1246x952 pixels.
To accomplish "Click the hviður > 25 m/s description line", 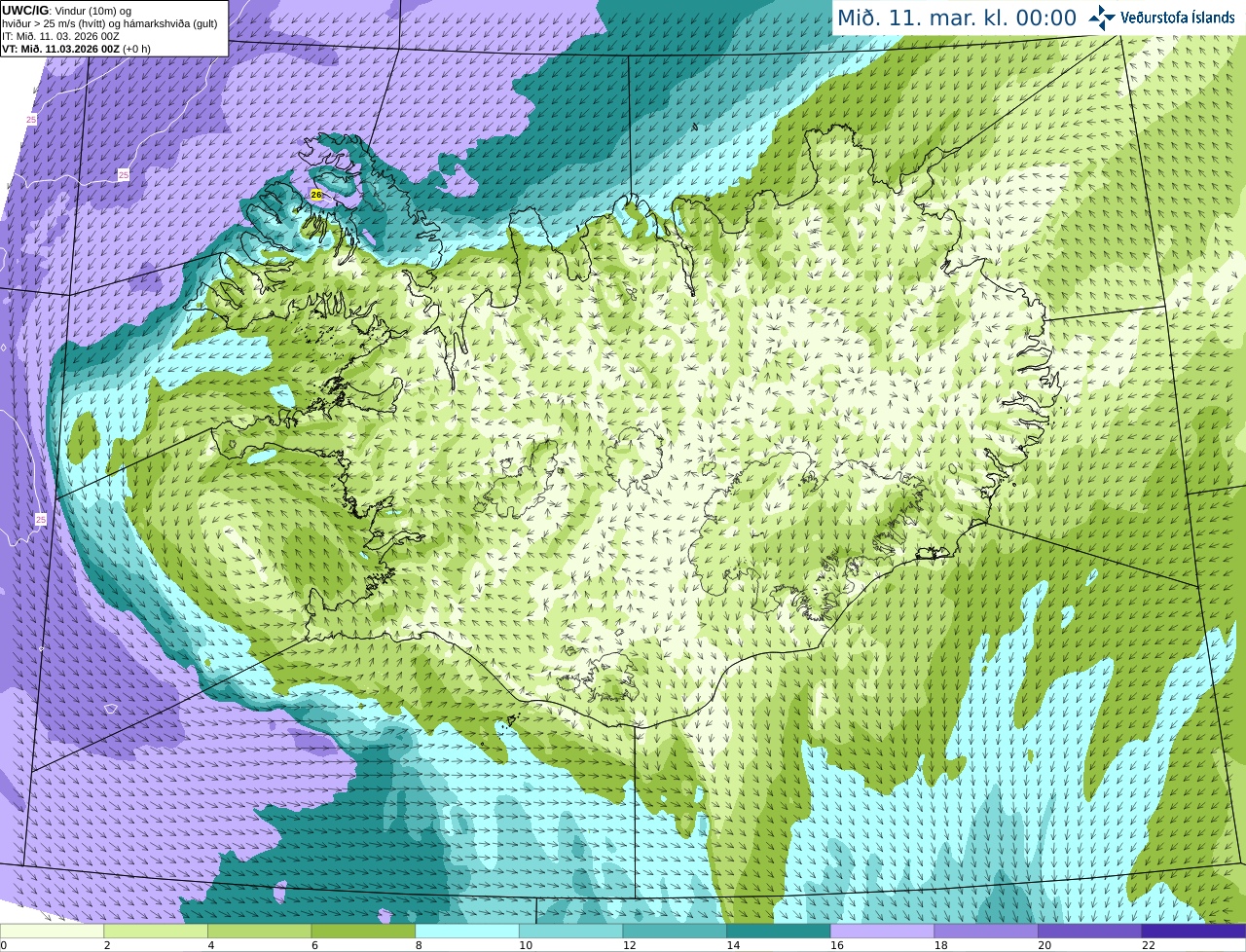I will (x=110, y=23).
